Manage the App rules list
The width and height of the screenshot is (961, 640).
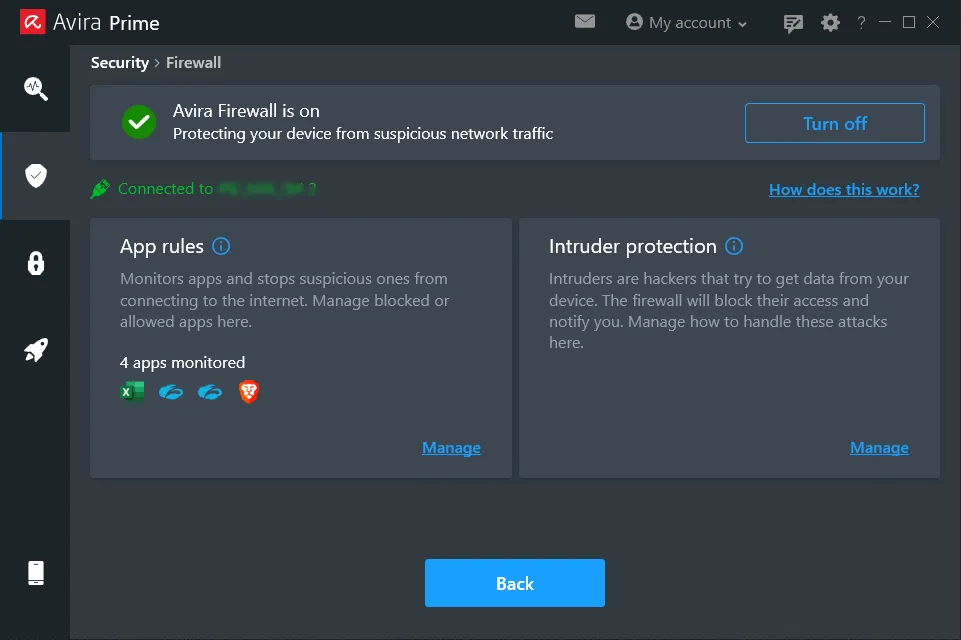click(451, 447)
